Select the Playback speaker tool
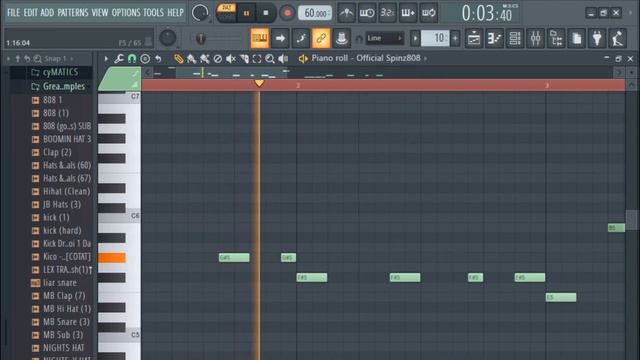Image resolution: width=640 pixels, height=360 pixels. [283, 59]
